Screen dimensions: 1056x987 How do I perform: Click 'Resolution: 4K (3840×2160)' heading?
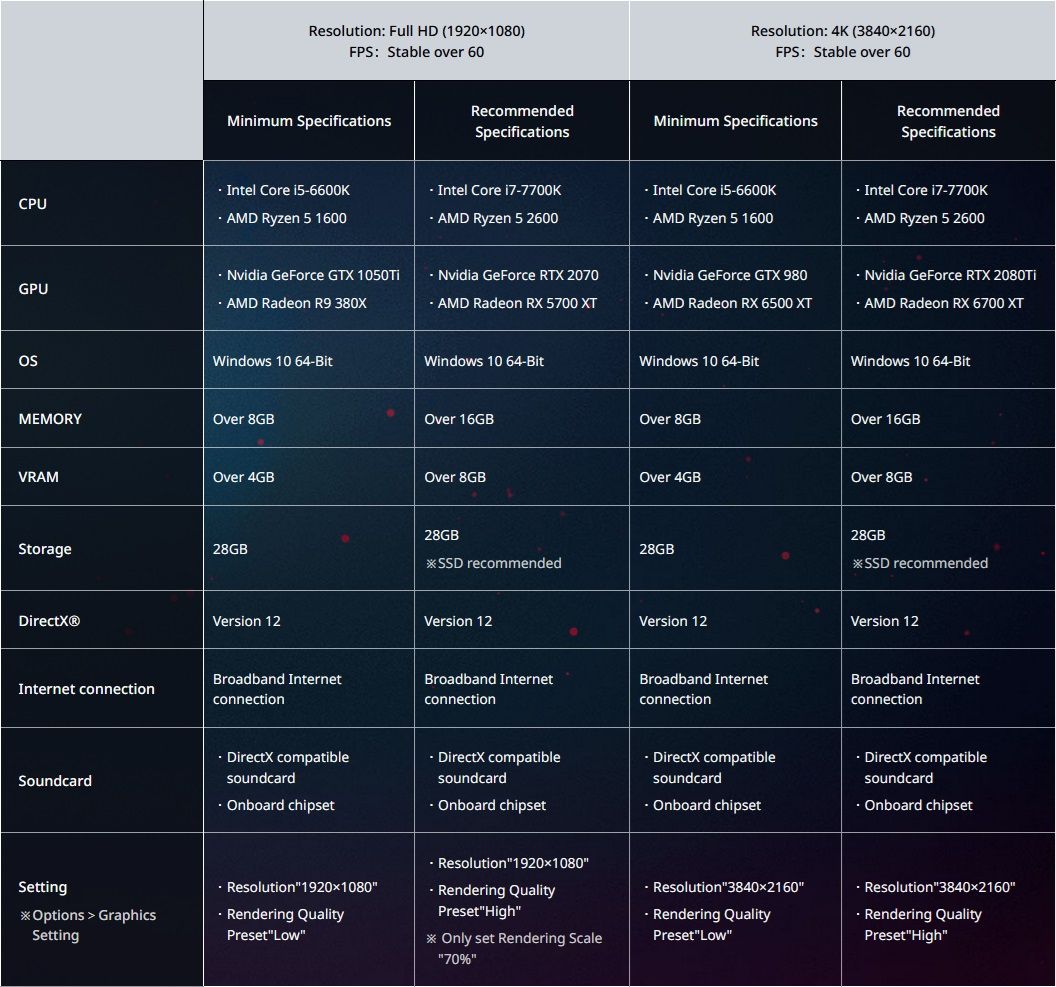tap(843, 31)
